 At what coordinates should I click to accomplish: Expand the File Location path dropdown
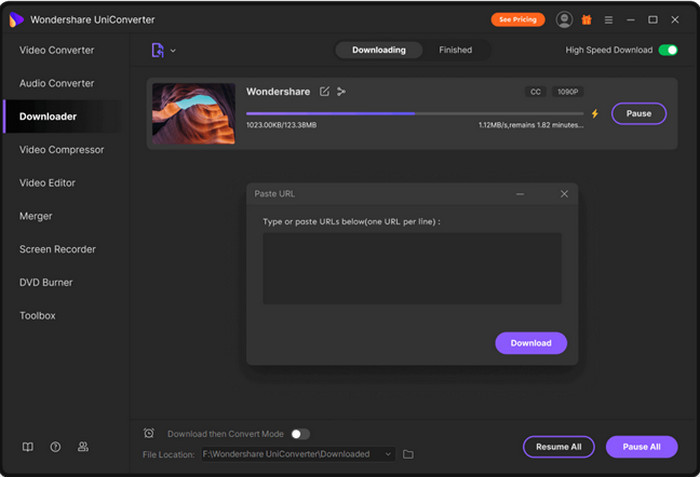[x=388, y=454]
